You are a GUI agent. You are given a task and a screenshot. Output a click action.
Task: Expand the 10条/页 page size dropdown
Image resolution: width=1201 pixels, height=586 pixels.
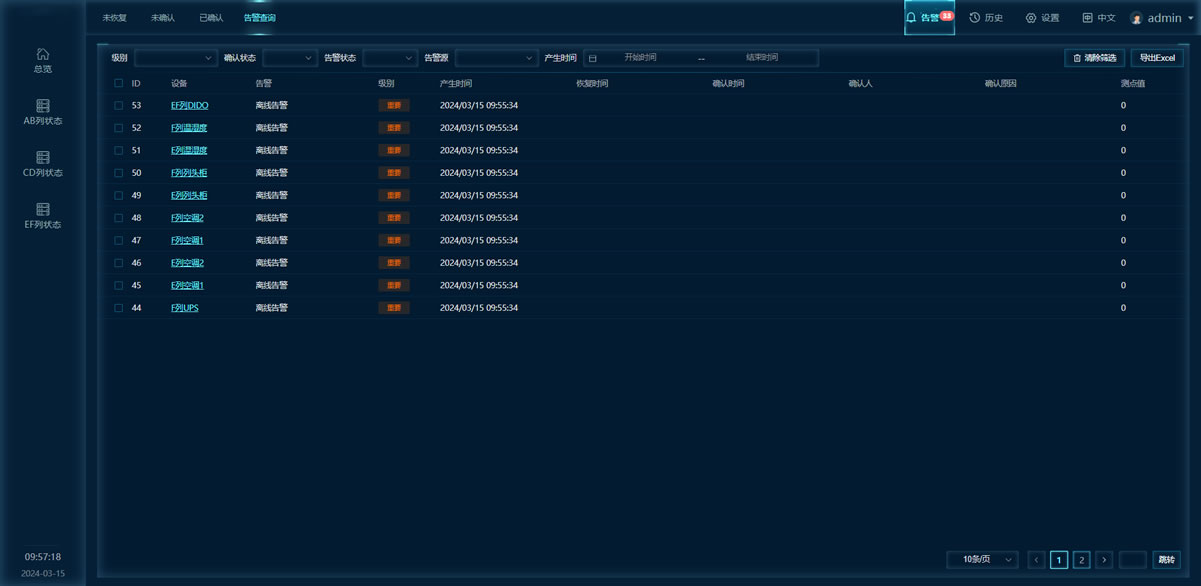pos(982,560)
